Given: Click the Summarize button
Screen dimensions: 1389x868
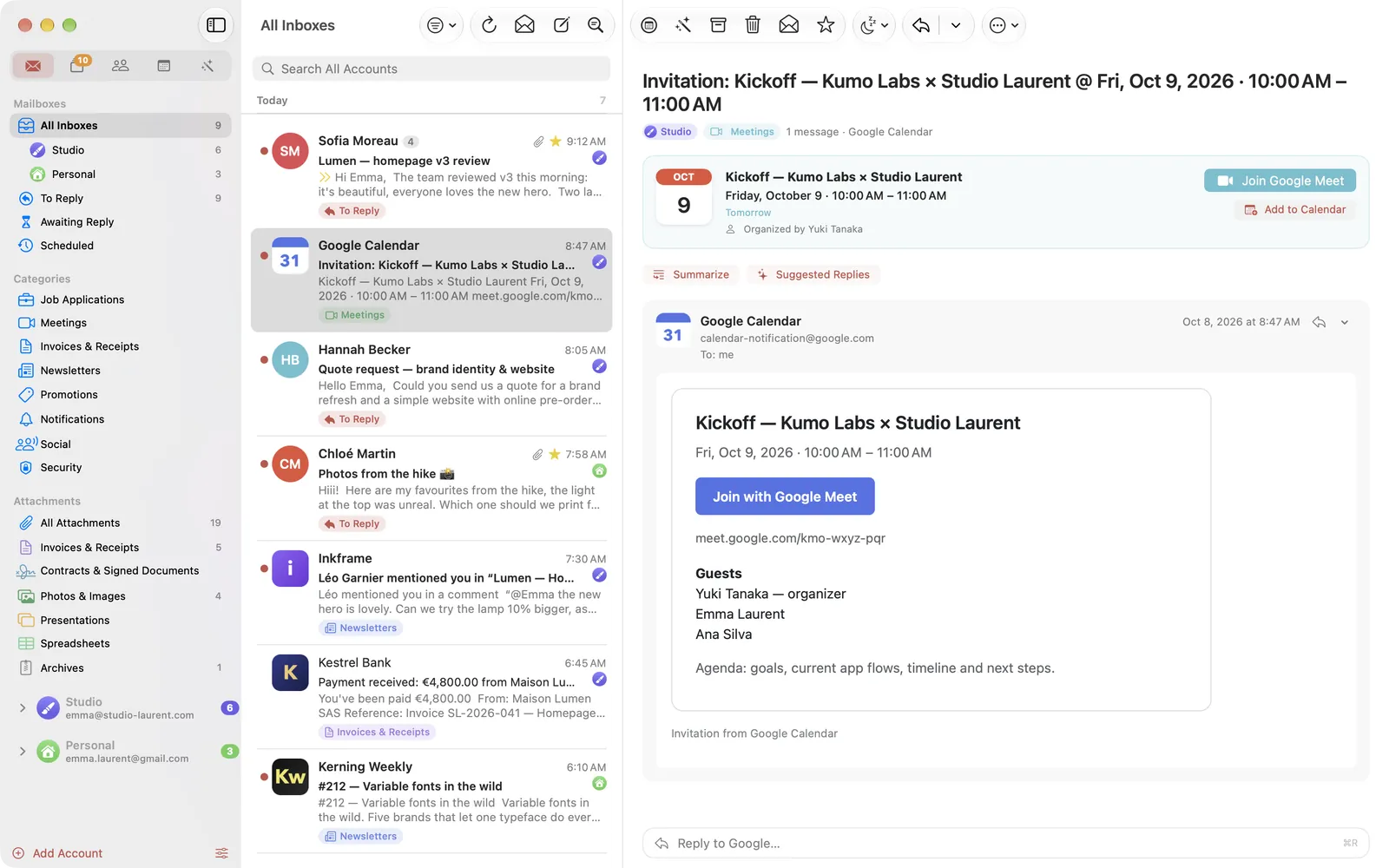Looking at the screenshot, I should coord(691,275).
